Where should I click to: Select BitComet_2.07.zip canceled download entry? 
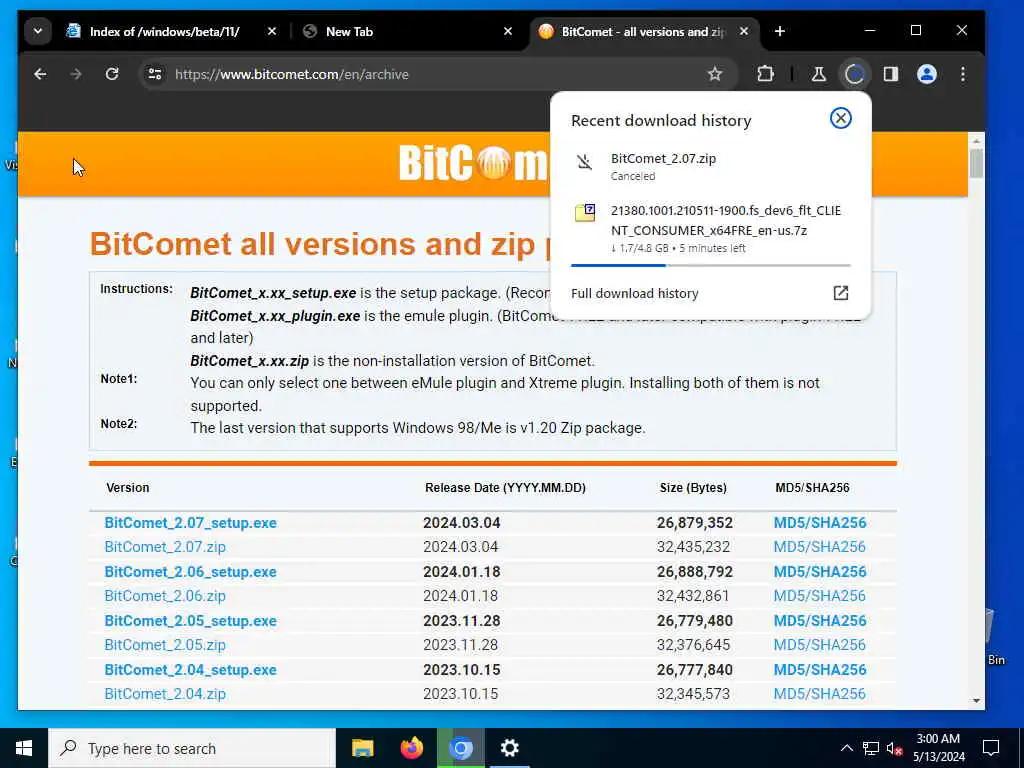711,167
